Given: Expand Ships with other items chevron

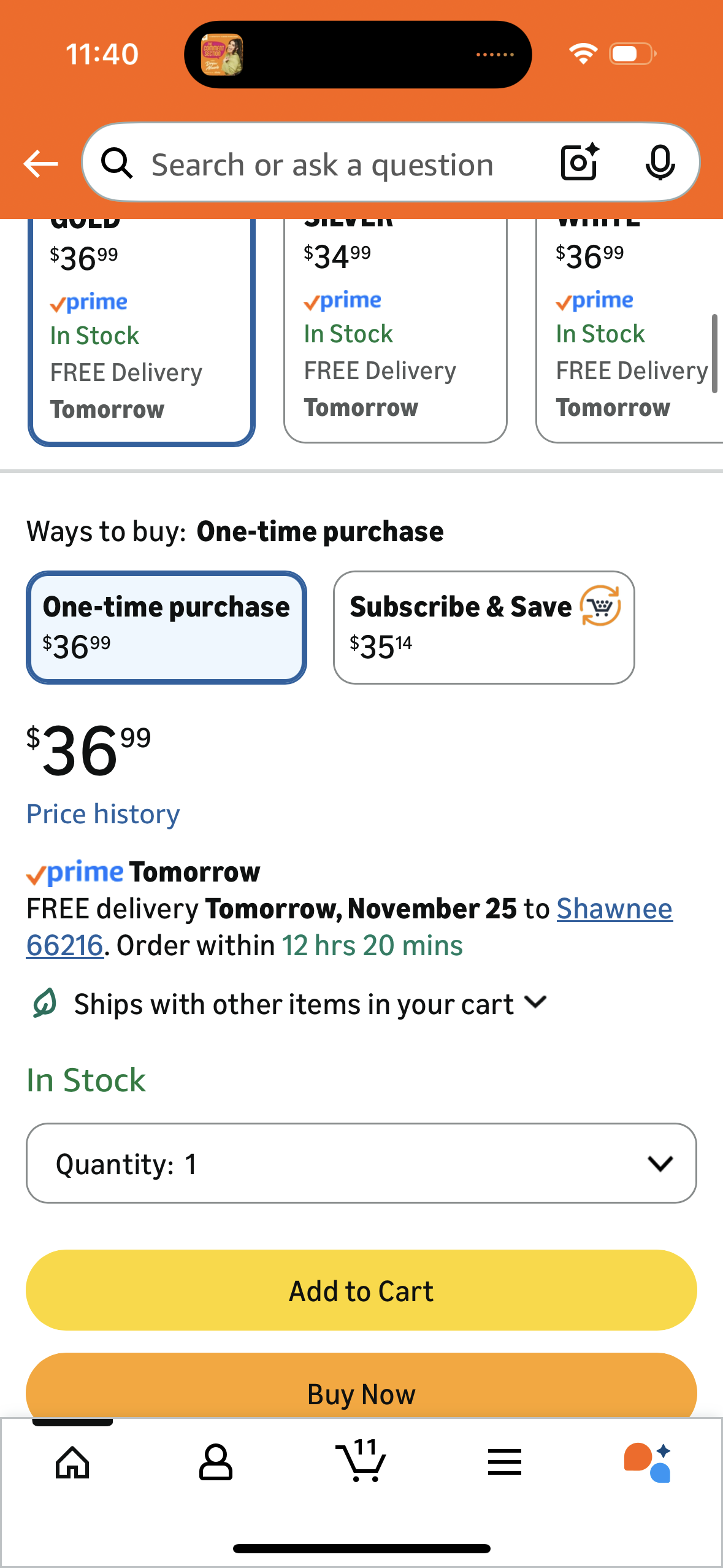Looking at the screenshot, I should [x=536, y=1002].
